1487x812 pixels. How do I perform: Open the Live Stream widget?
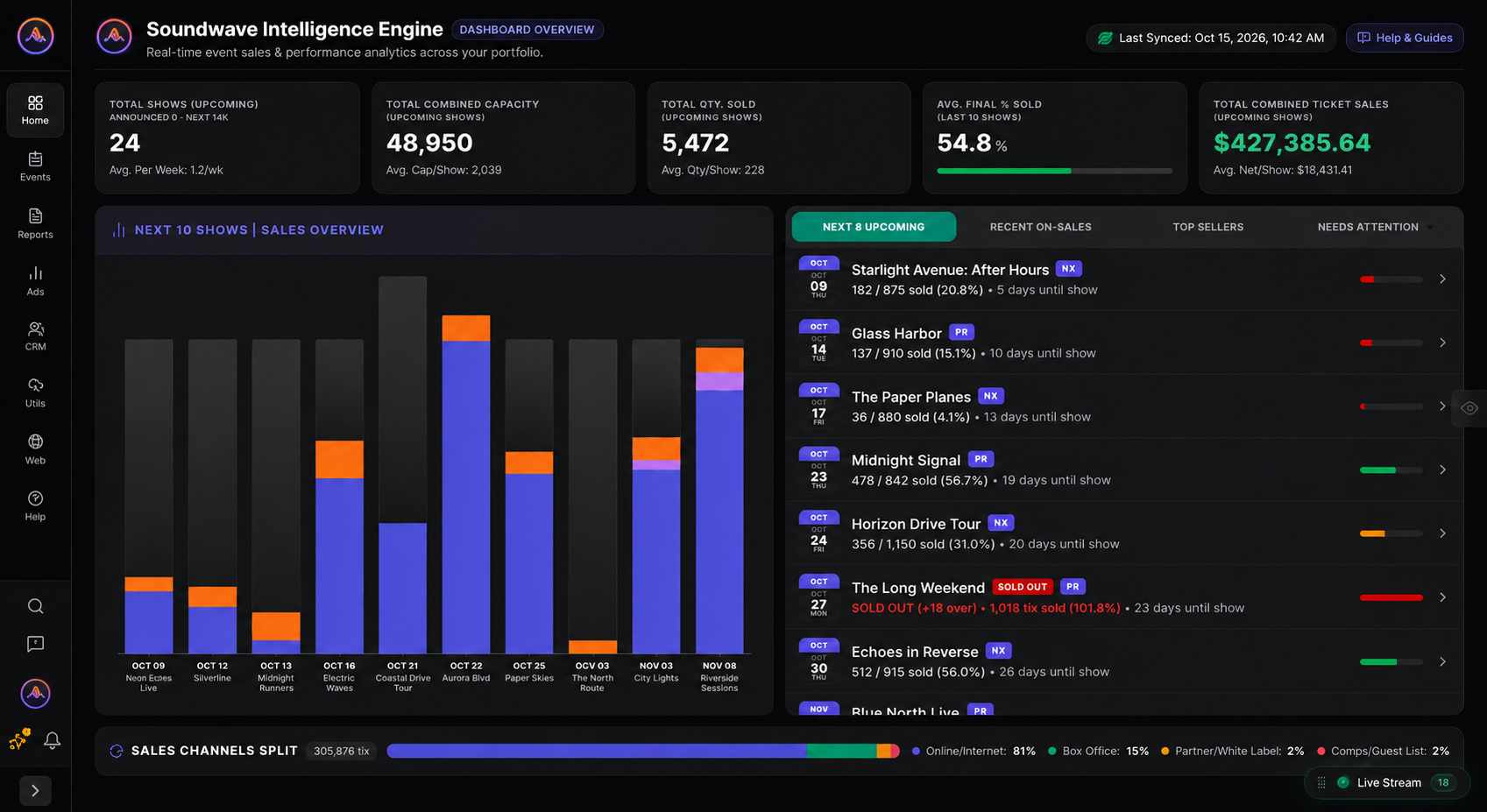[x=1387, y=782]
